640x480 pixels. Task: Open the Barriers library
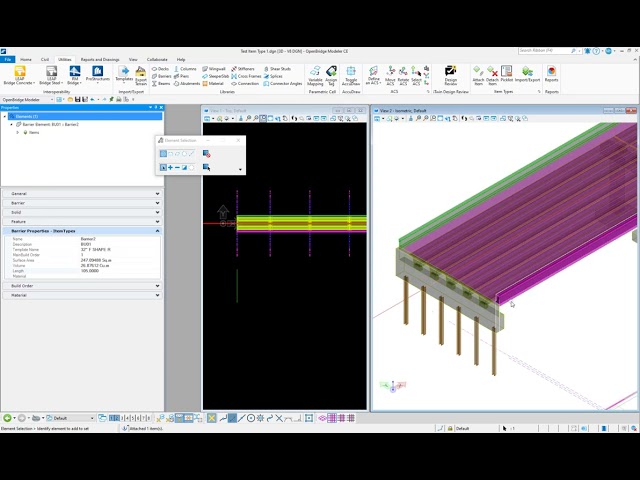(x=162, y=76)
